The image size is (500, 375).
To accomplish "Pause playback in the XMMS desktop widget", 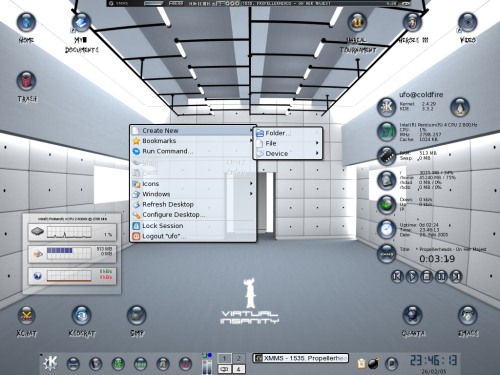I will coord(441,276).
